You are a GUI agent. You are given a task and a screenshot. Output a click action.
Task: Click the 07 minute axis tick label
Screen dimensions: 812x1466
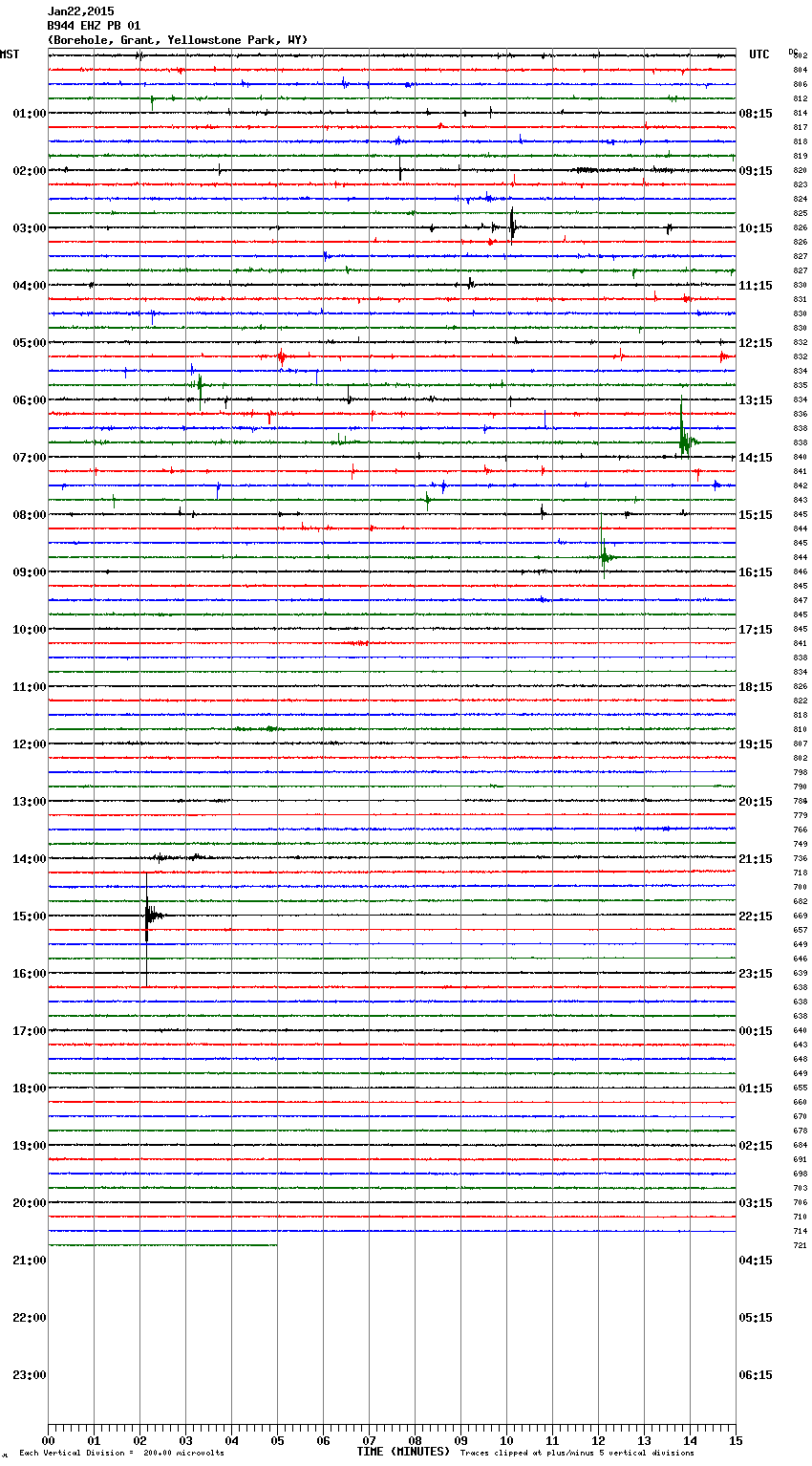[x=369, y=1441]
